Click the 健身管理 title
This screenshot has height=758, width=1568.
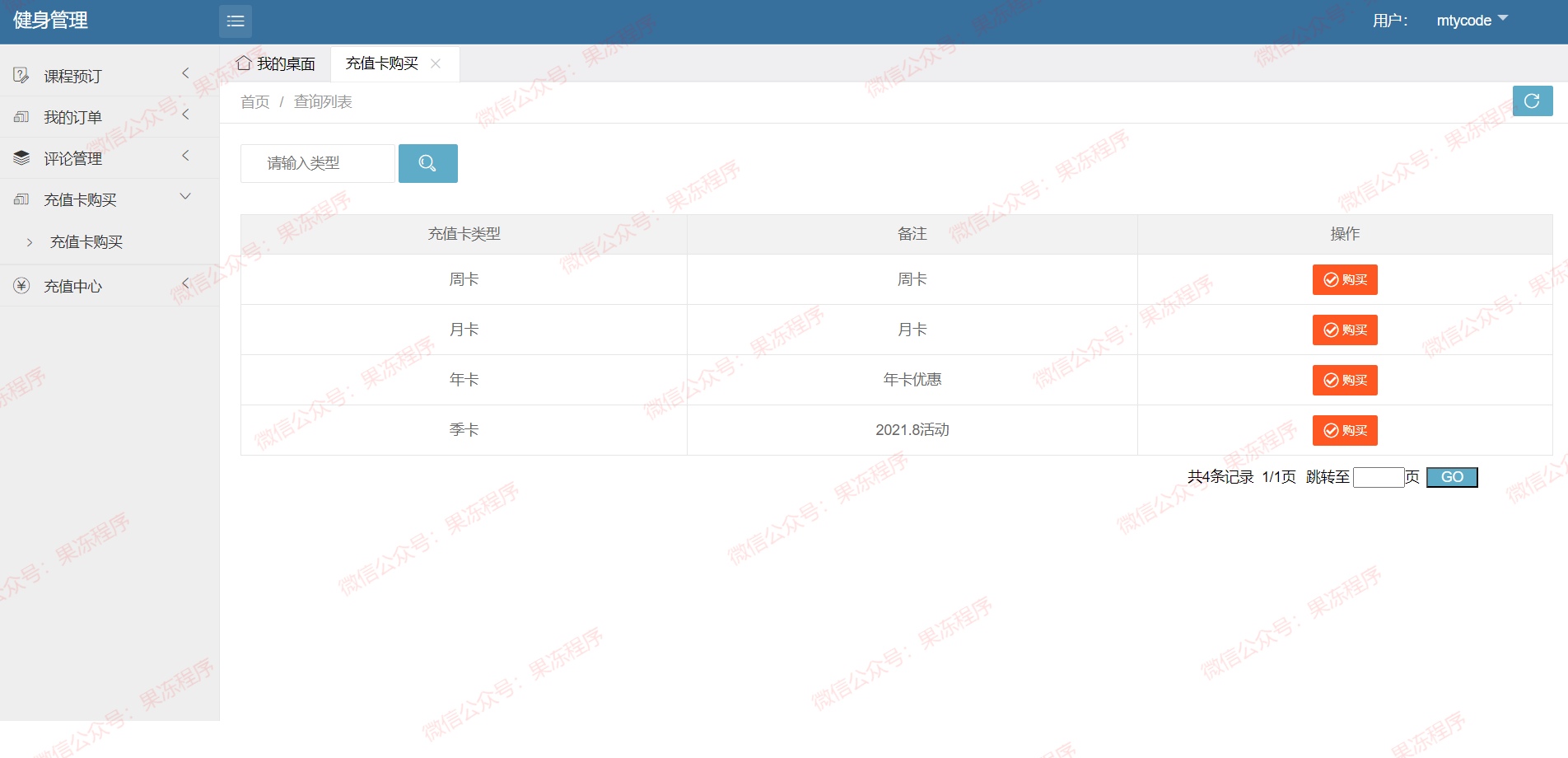tap(50, 21)
